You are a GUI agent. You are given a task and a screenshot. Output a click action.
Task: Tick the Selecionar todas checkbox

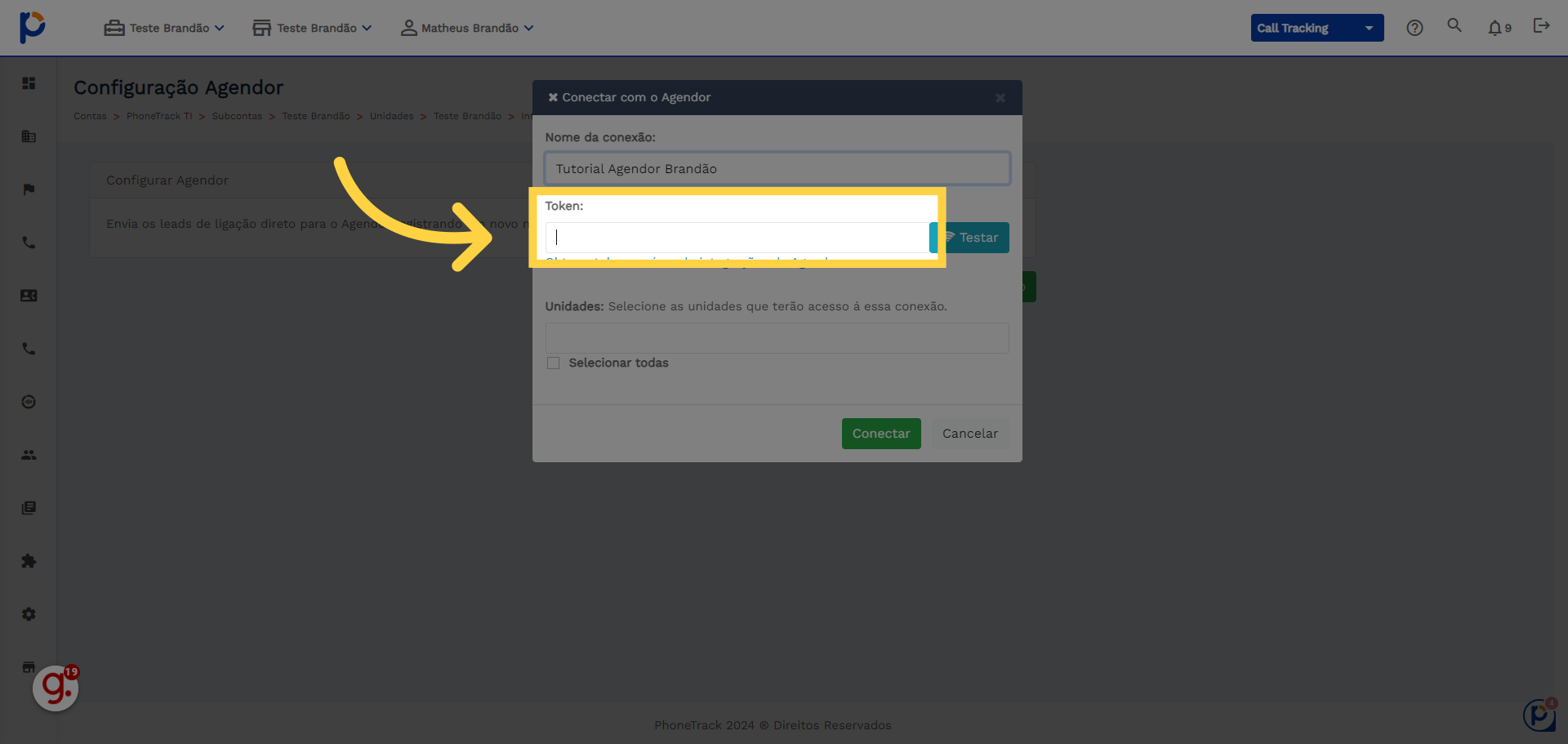tap(554, 363)
